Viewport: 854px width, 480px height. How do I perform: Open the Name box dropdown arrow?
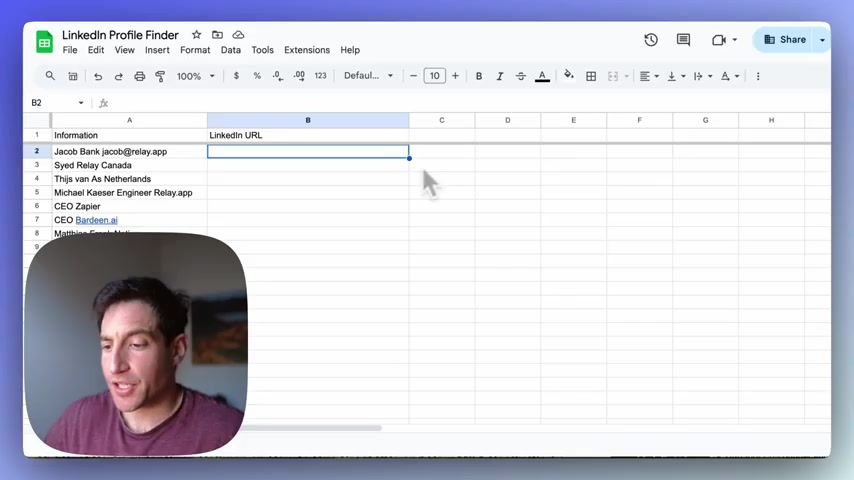click(x=81, y=102)
